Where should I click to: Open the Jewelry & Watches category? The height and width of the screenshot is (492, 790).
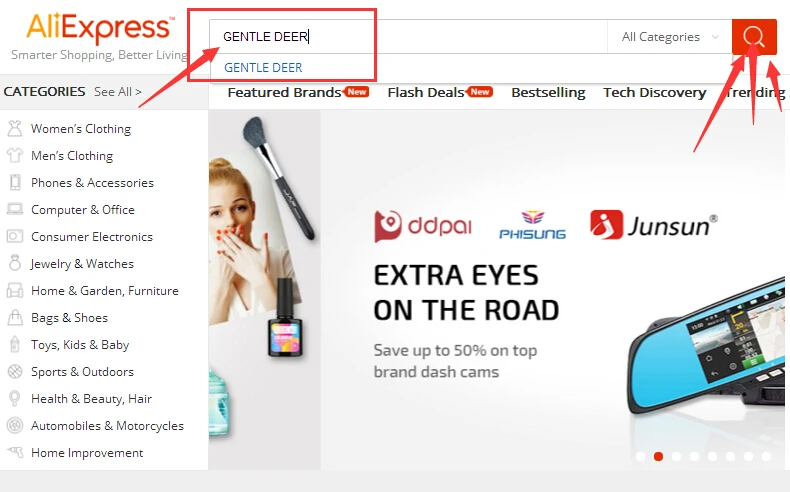[x=82, y=264]
